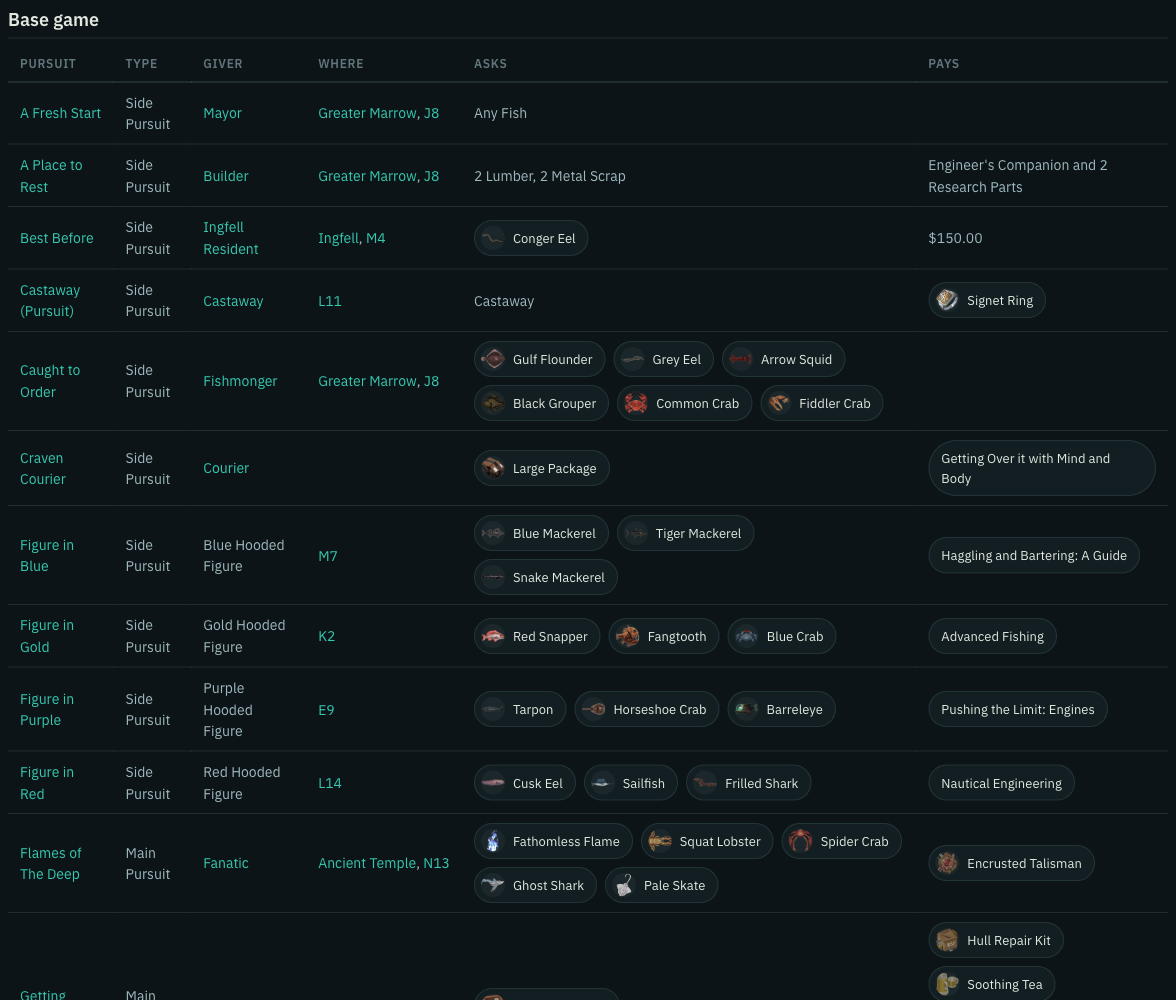Open the Fishmonger giver link
This screenshot has height=1000, width=1176.
pyautogui.click(x=240, y=381)
